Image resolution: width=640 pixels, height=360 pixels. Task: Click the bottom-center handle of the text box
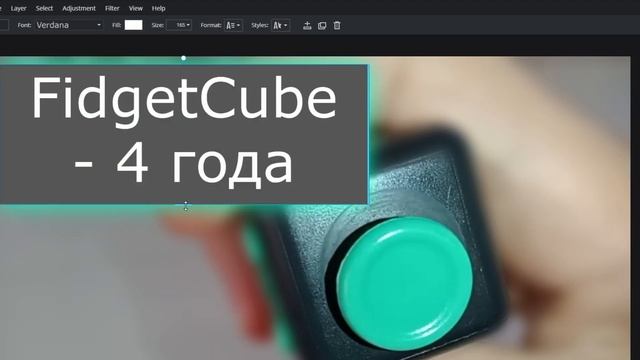coord(186,206)
